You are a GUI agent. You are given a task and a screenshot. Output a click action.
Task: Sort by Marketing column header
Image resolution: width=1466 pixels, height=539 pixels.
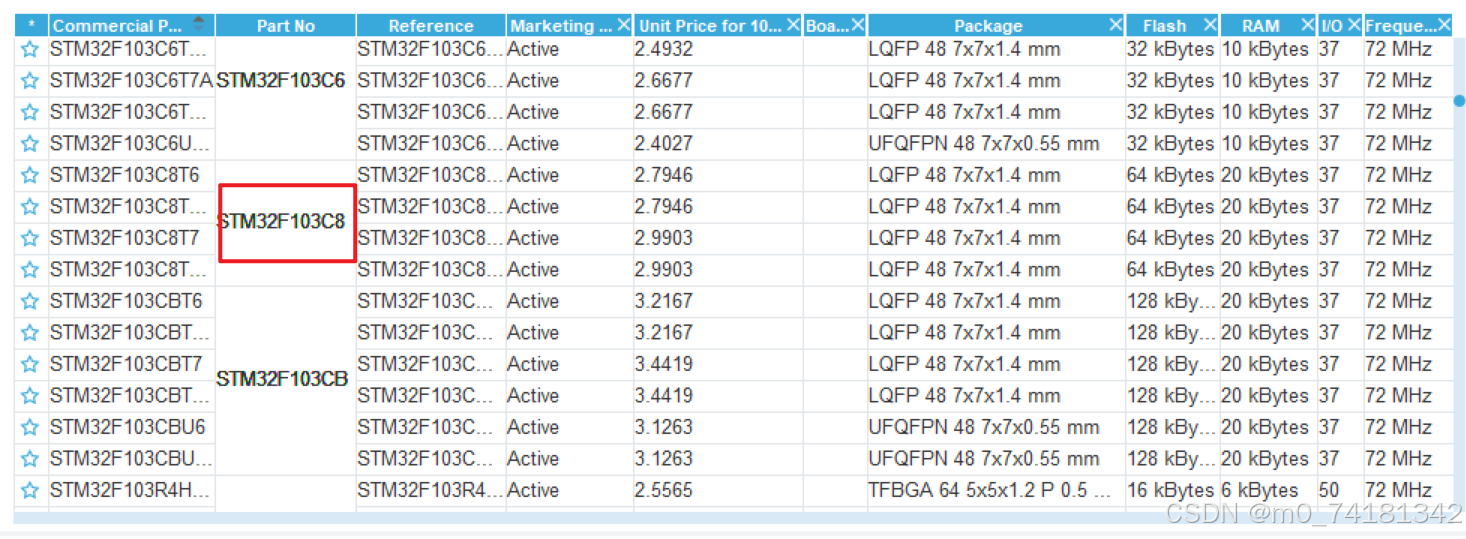pos(560,26)
